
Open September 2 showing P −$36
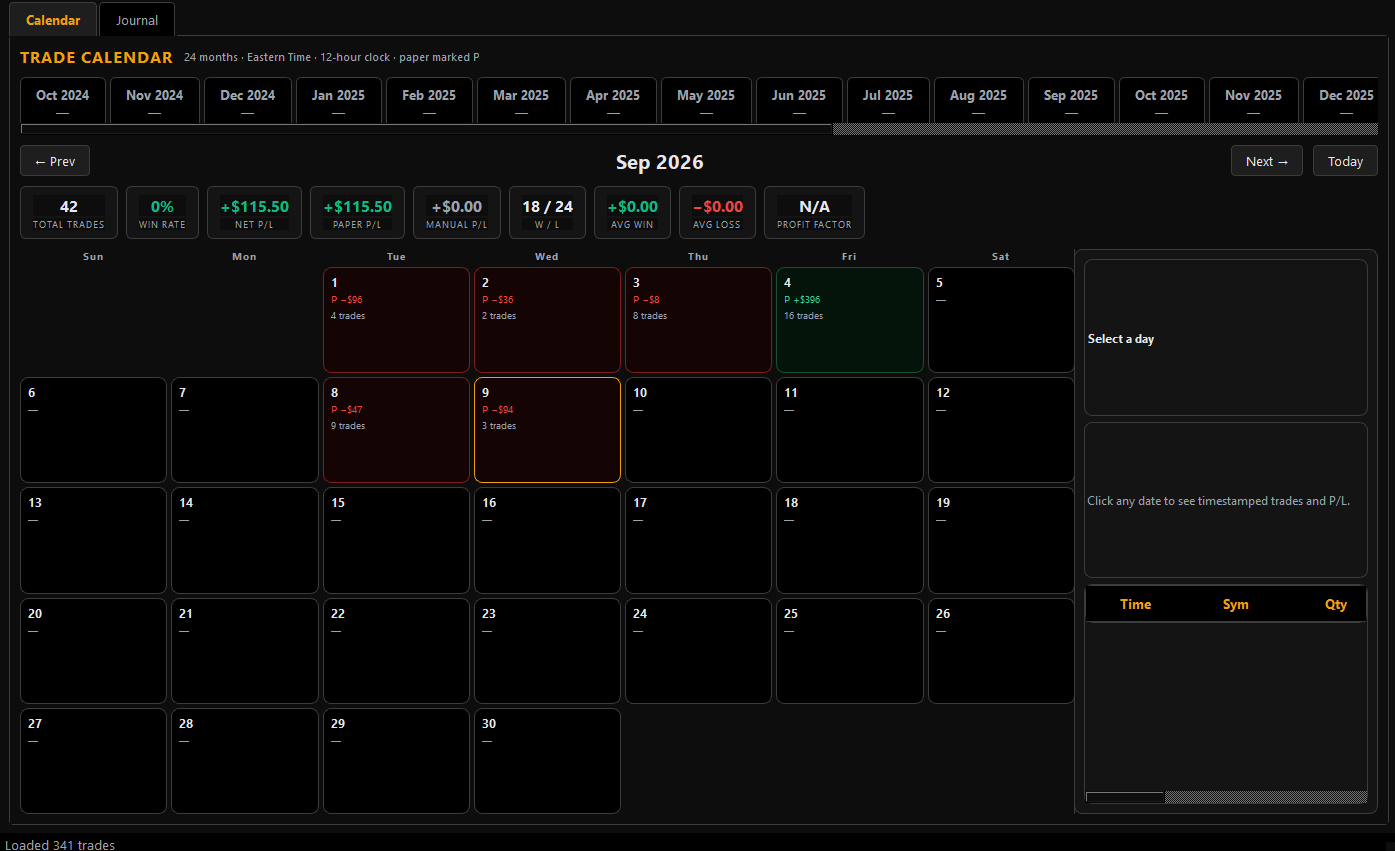[547, 320]
